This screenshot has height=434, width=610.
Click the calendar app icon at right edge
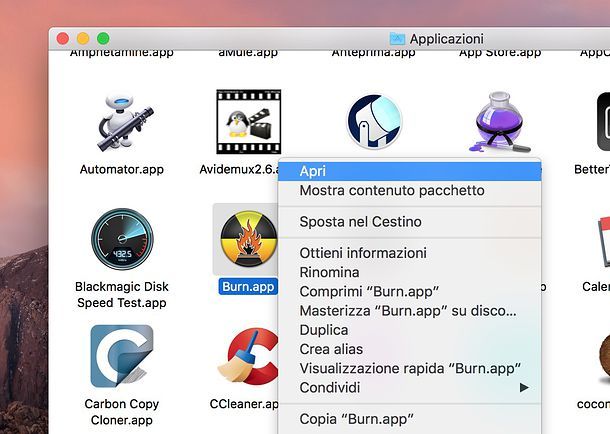(x=603, y=241)
